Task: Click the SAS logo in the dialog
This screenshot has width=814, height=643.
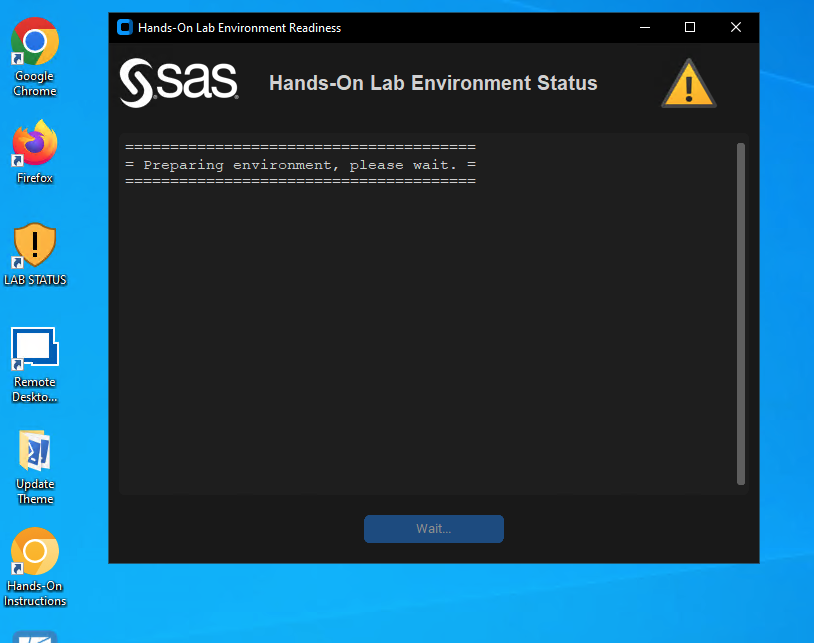Action: pyautogui.click(x=178, y=83)
